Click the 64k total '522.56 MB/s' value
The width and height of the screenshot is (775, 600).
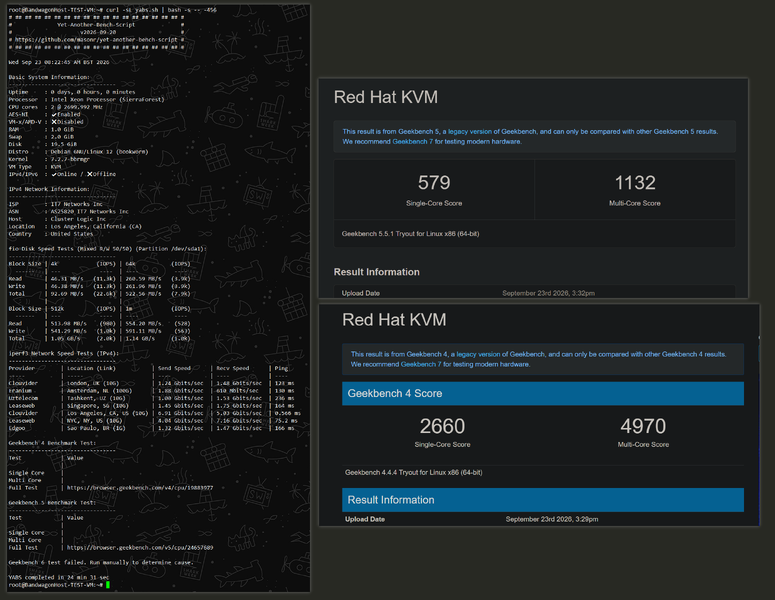coord(143,294)
